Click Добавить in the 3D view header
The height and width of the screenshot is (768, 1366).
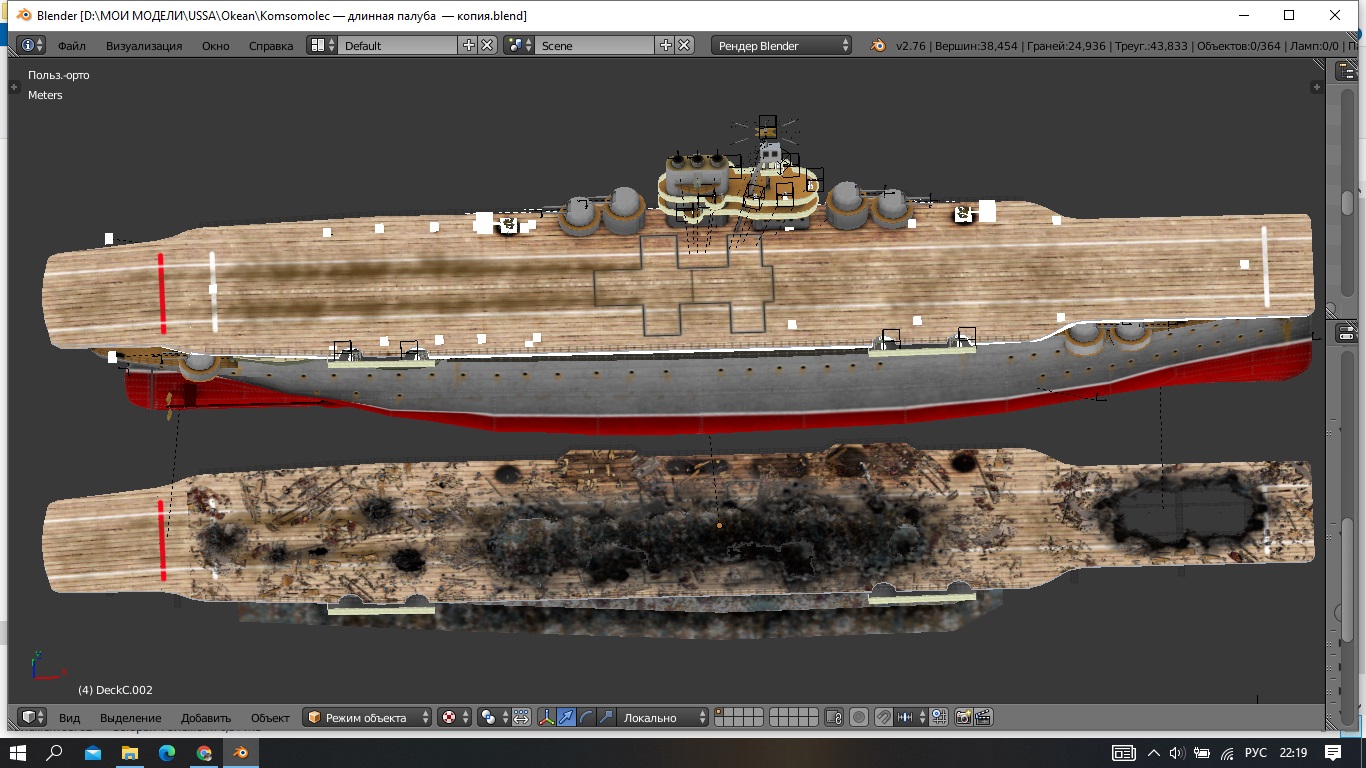point(205,717)
